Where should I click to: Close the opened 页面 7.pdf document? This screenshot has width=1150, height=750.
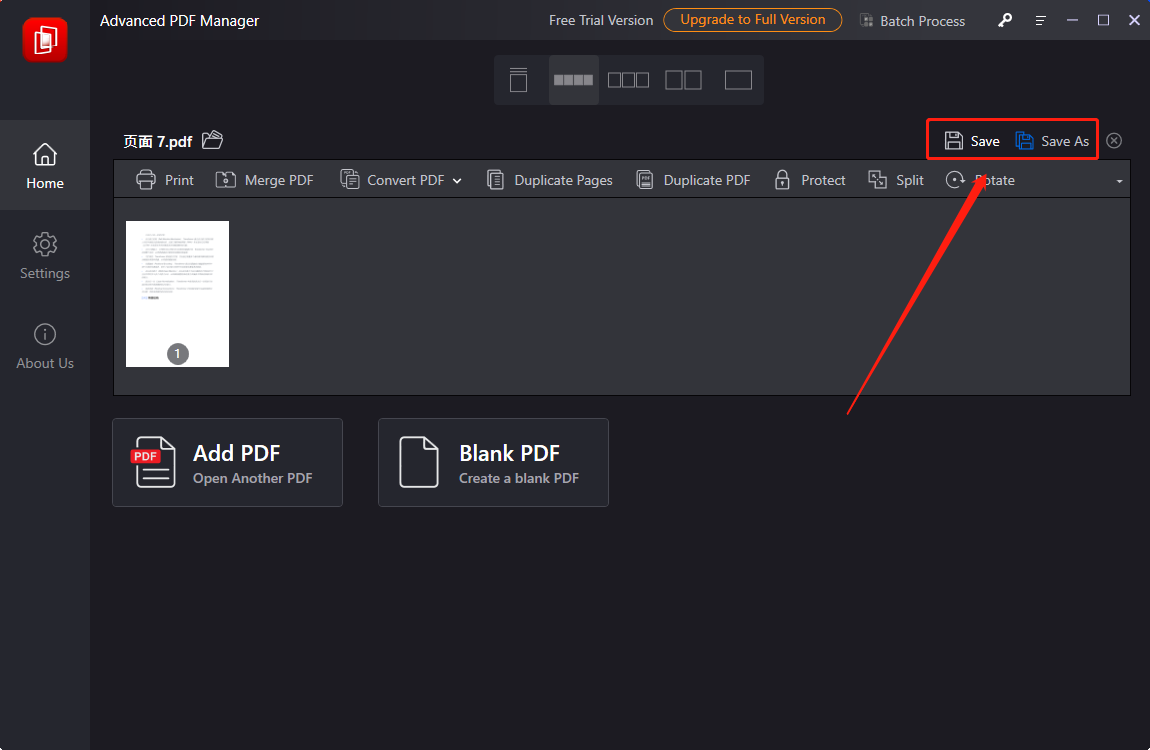click(x=1113, y=141)
